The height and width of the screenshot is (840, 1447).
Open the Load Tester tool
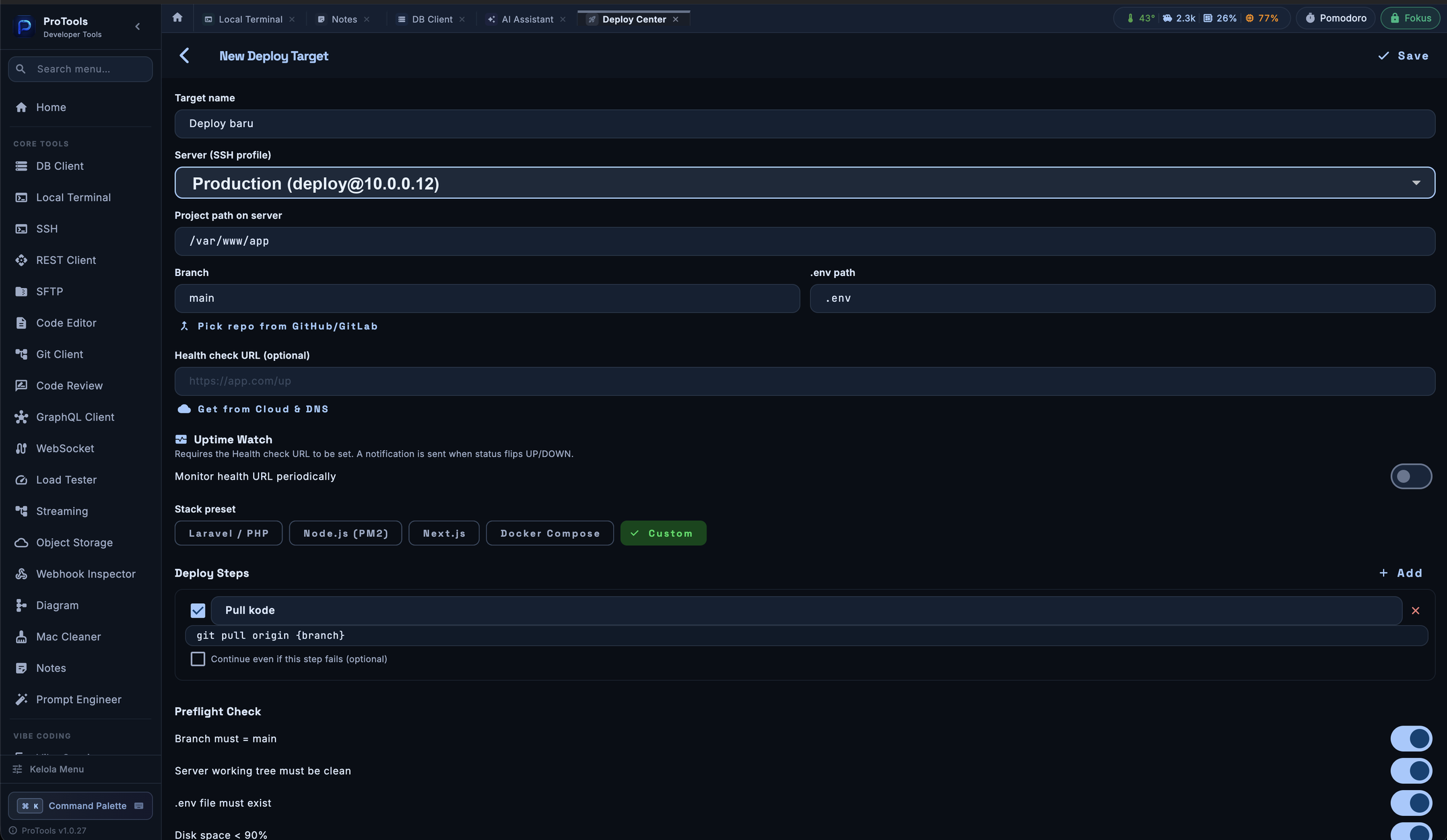[x=80, y=480]
